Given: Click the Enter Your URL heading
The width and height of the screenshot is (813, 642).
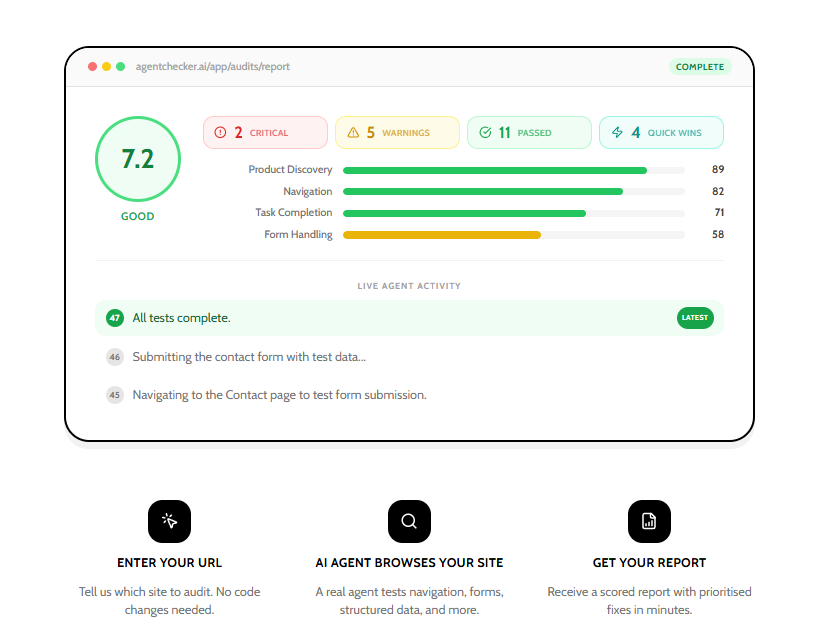Looking at the screenshot, I should tap(170, 563).
